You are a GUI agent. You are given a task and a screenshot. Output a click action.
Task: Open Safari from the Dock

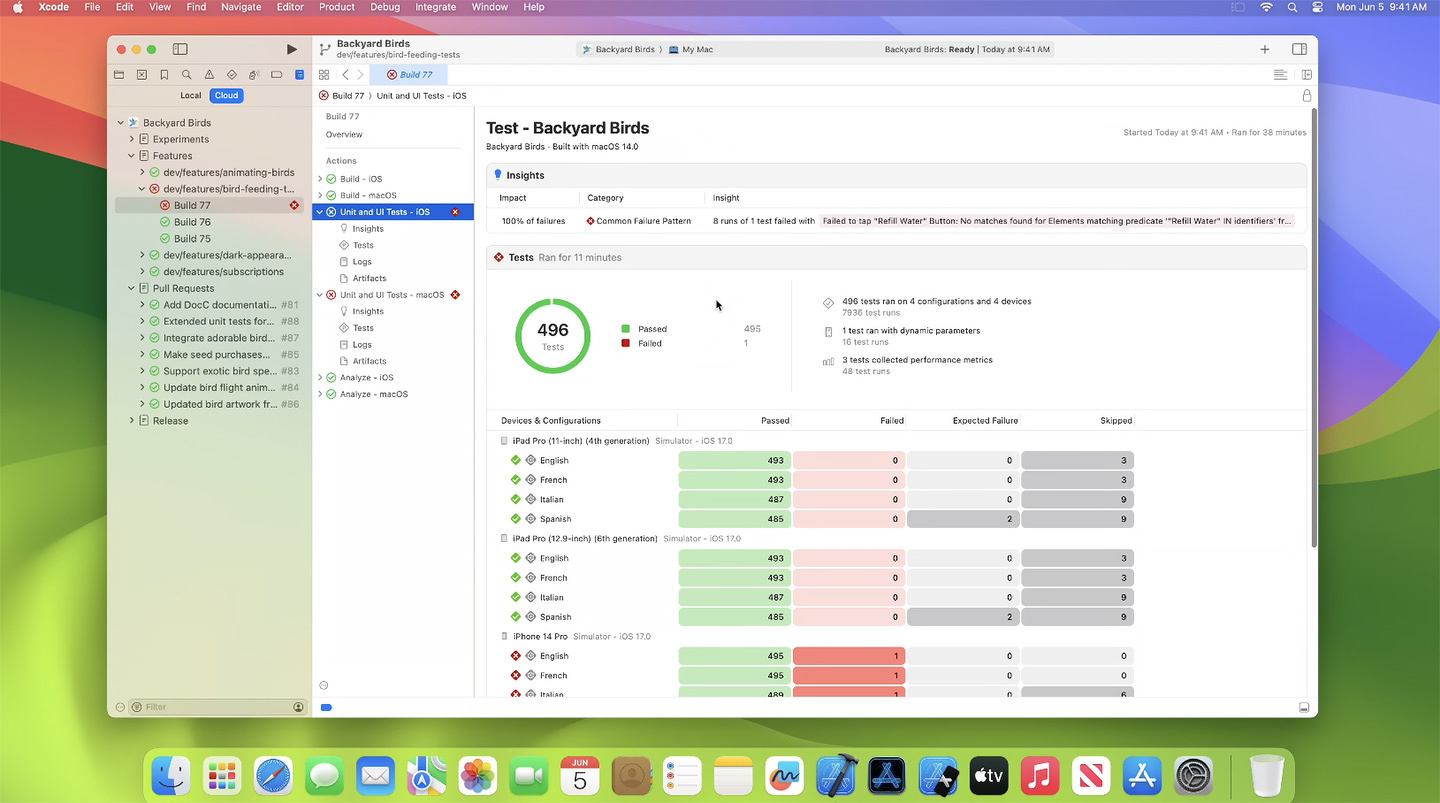click(273, 775)
